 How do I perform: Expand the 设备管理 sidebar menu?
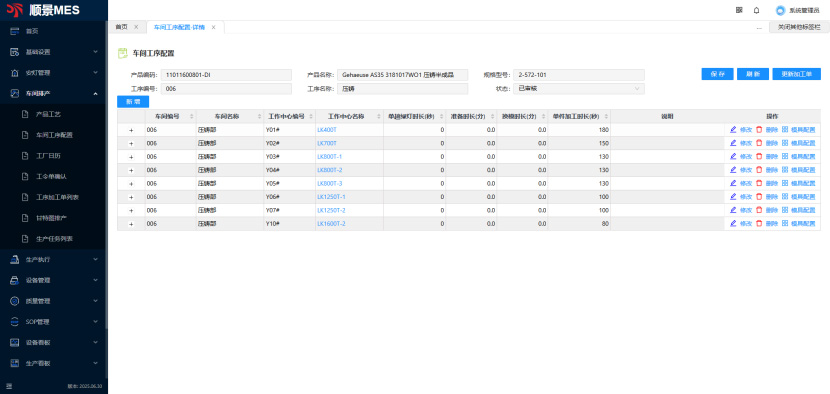53,280
